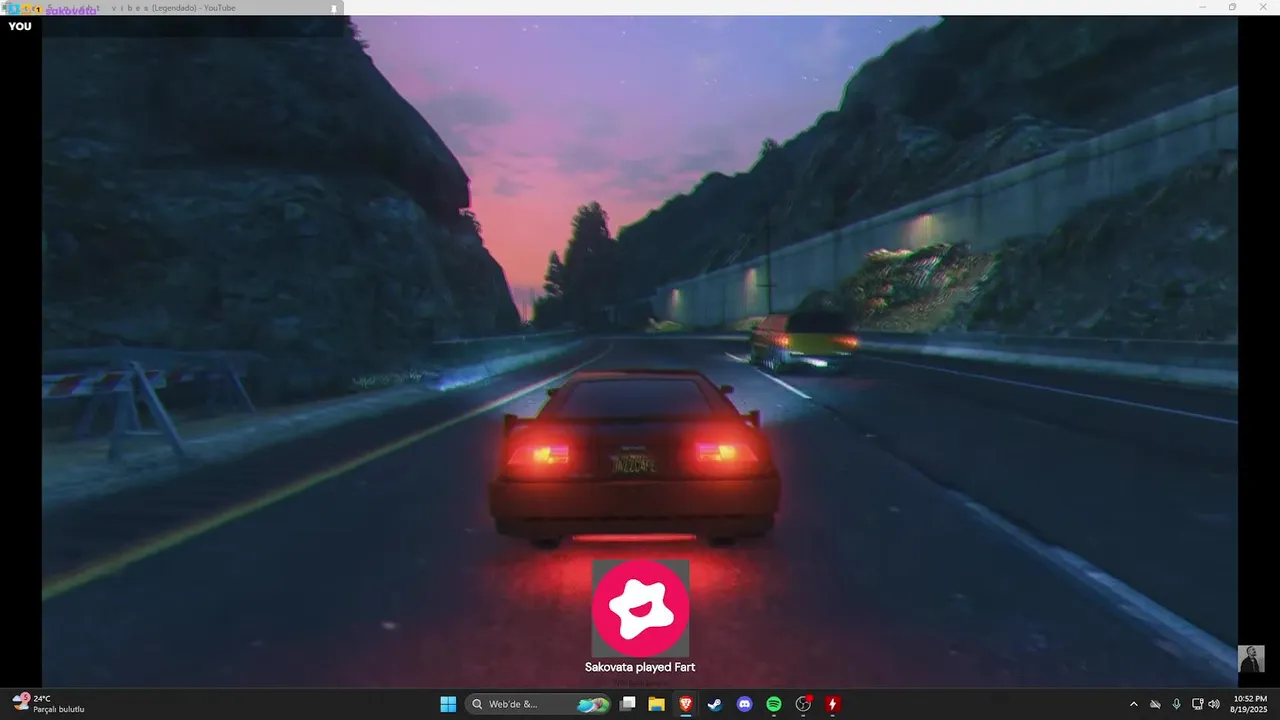Open File Explorer from the taskbar

pos(657,704)
